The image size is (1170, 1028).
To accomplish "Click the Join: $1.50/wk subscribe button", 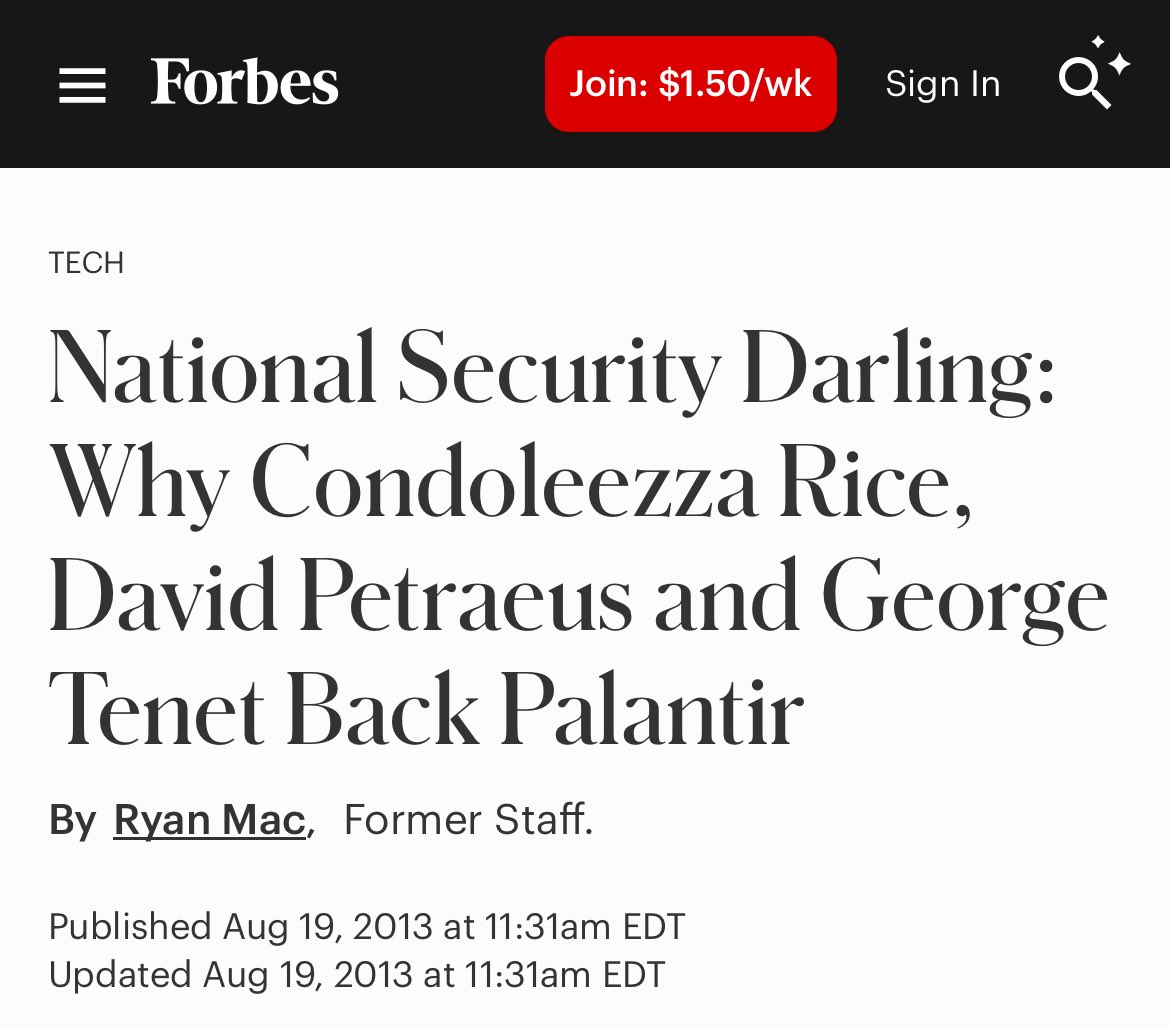I will pyautogui.click(x=690, y=84).
